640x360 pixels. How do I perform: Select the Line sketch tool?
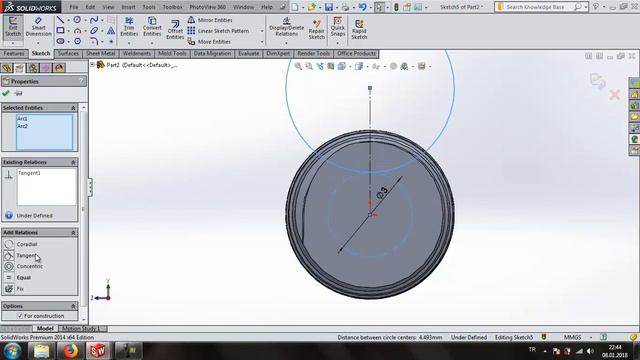coord(60,20)
